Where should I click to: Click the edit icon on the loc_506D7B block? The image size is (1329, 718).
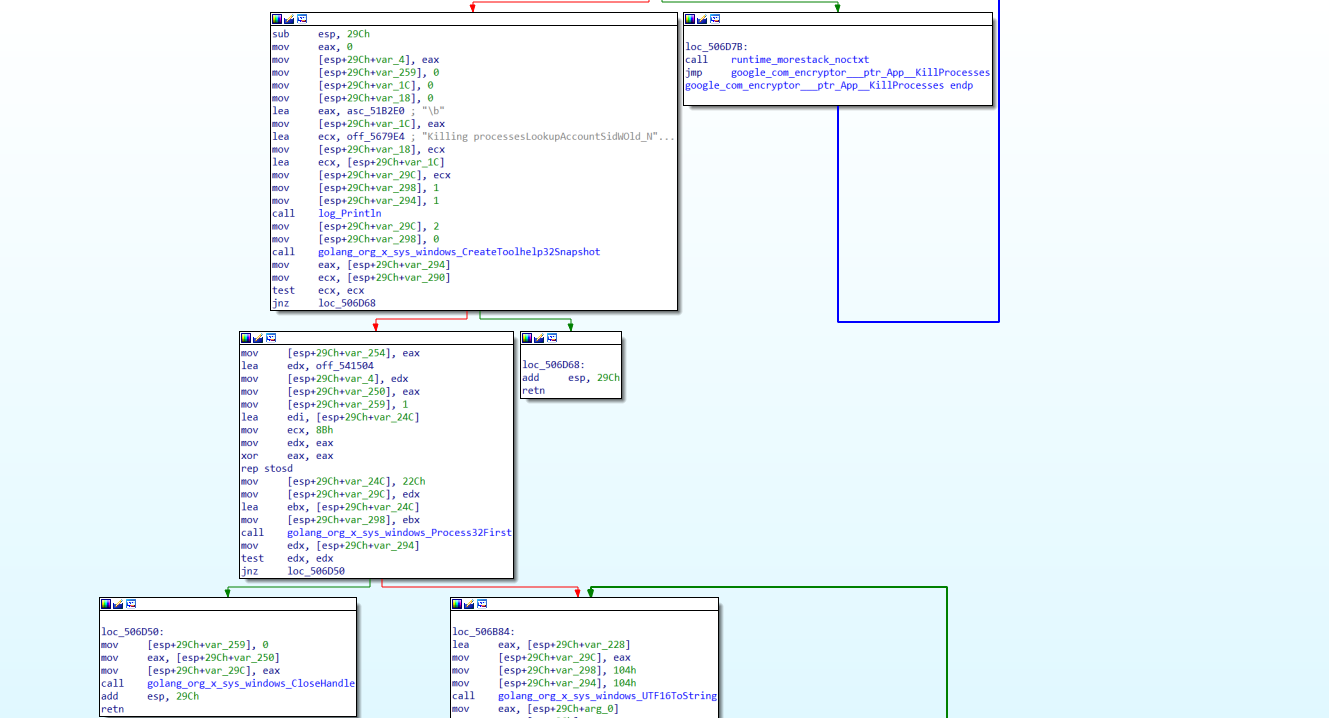click(x=702, y=19)
